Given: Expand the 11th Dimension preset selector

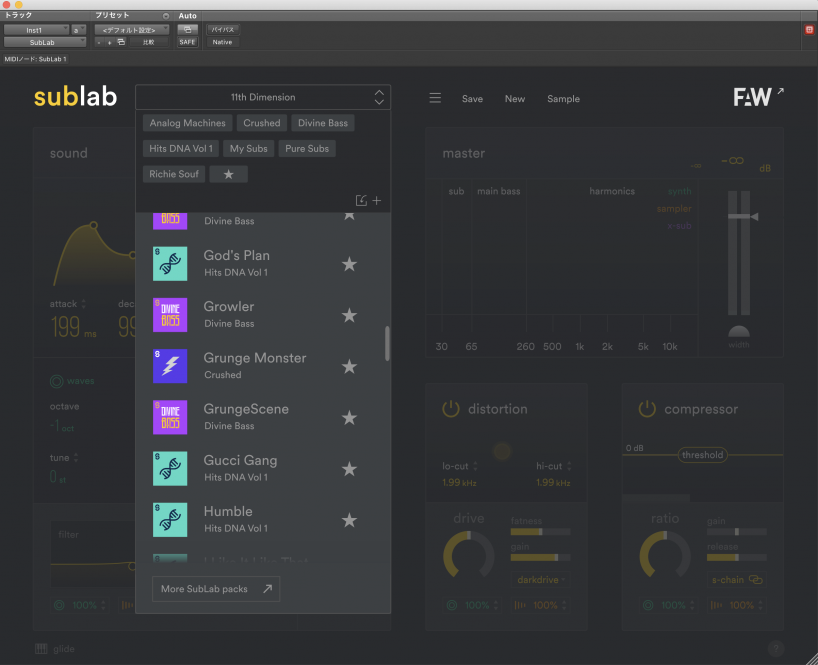Looking at the screenshot, I should tap(263, 97).
